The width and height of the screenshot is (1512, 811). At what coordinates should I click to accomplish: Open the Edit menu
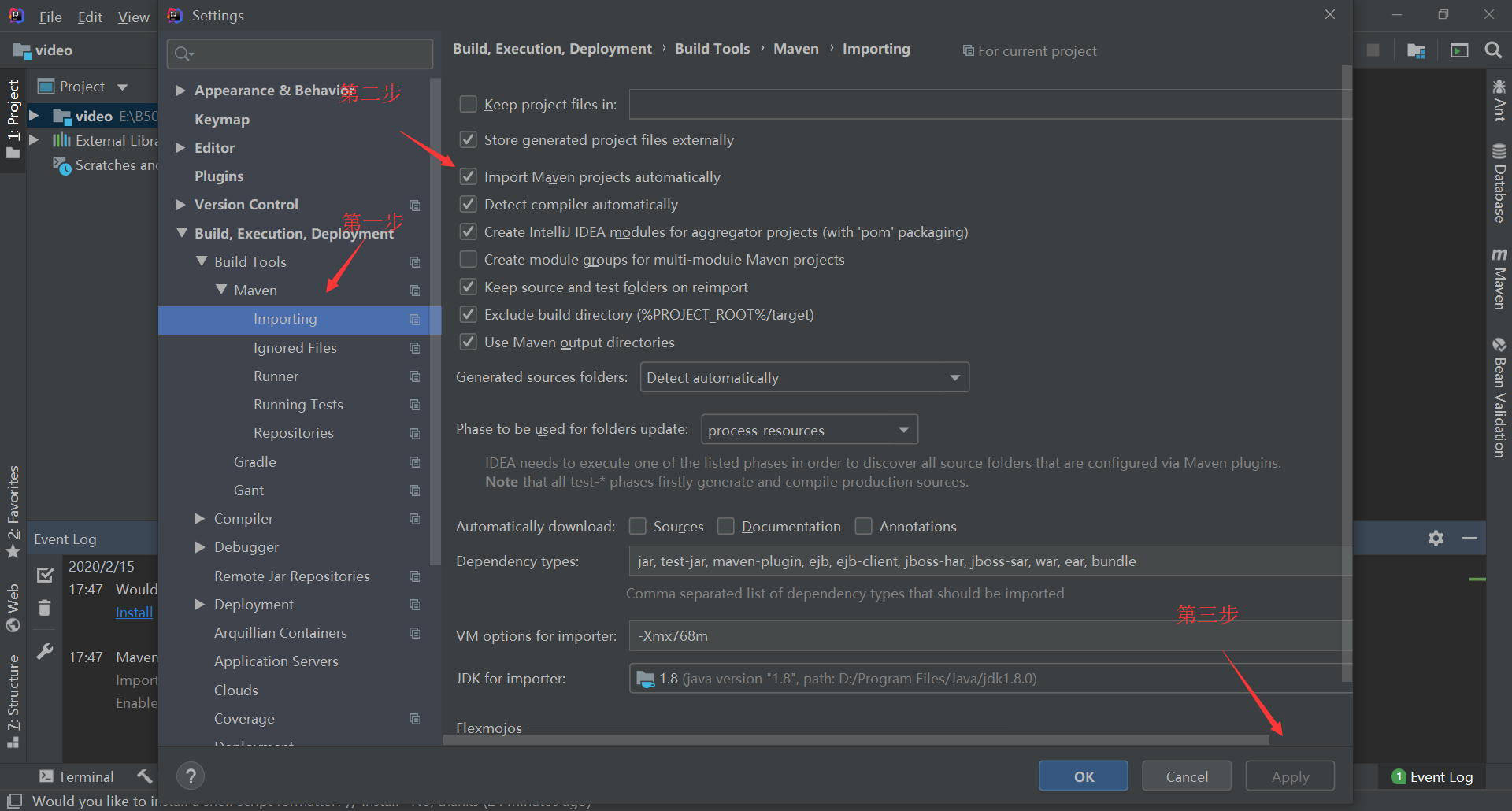click(x=90, y=17)
